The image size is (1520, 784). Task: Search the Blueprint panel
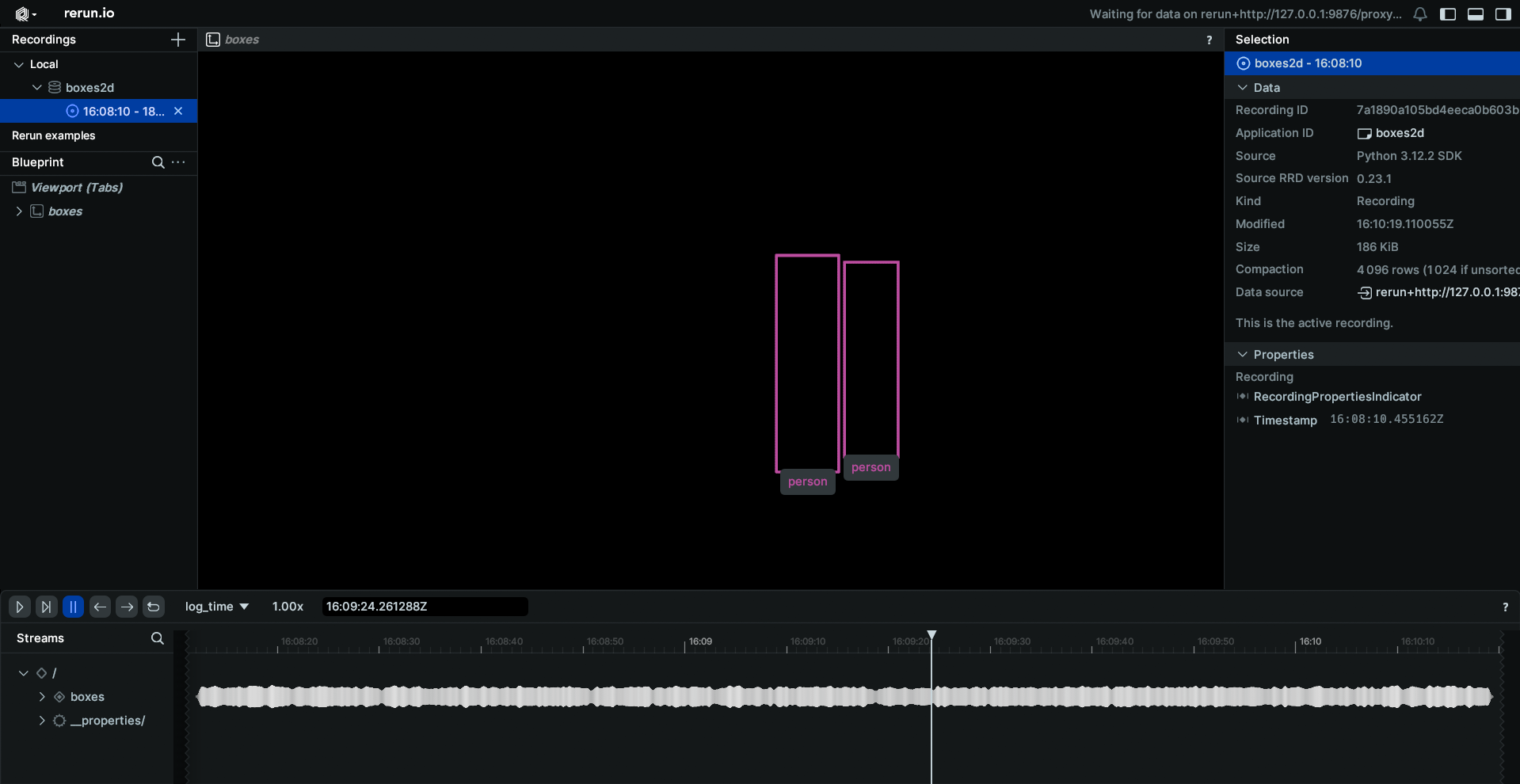[158, 162]
